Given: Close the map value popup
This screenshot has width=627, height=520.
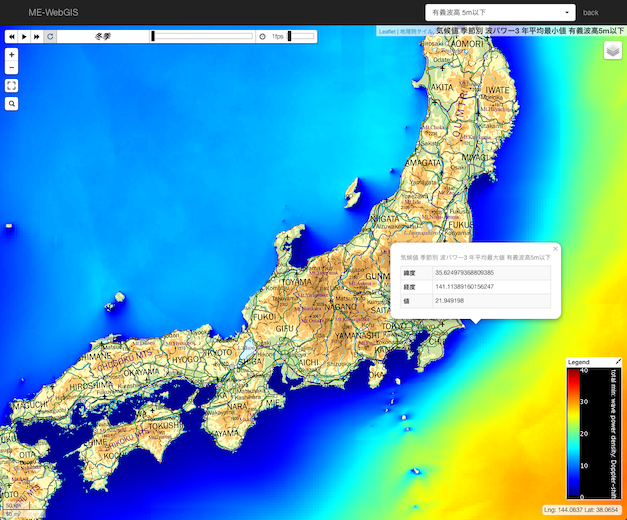Looking at the screenshot, I should [555, 248].
